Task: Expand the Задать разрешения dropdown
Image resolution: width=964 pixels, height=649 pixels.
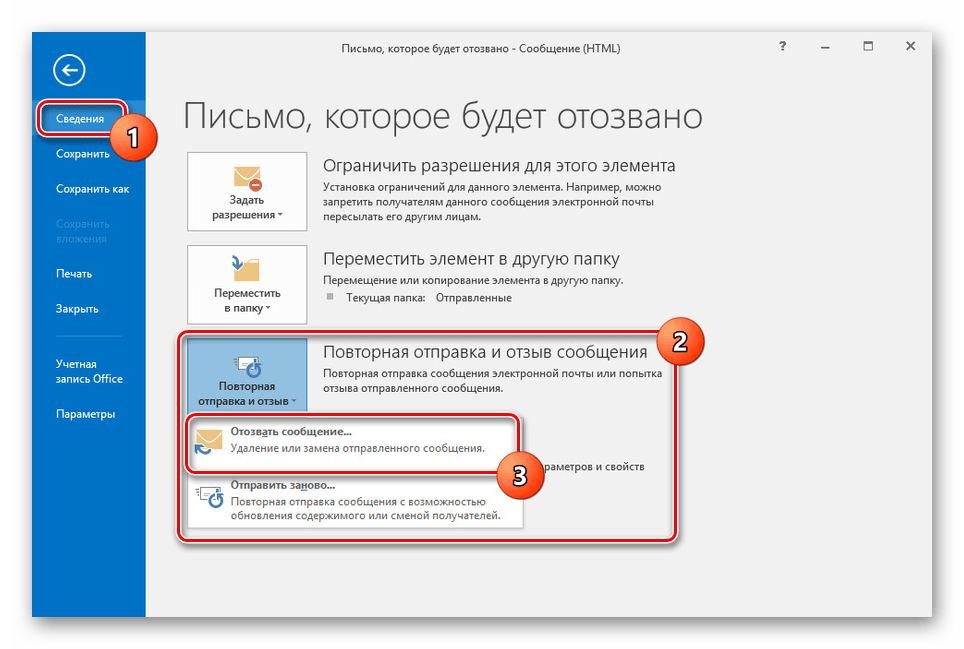Action: coord(246,214)
